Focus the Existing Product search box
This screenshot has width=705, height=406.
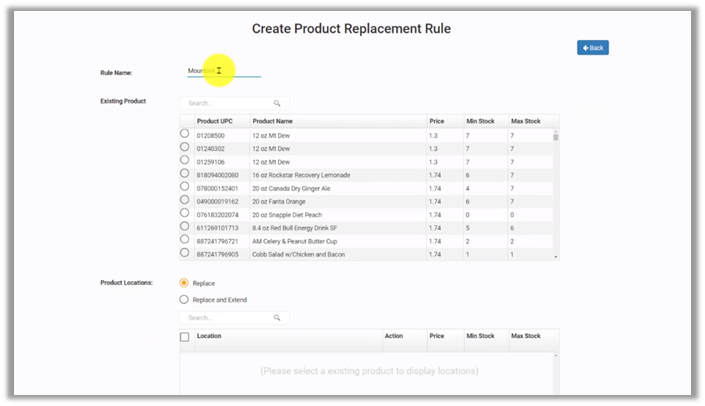(225, 103)
